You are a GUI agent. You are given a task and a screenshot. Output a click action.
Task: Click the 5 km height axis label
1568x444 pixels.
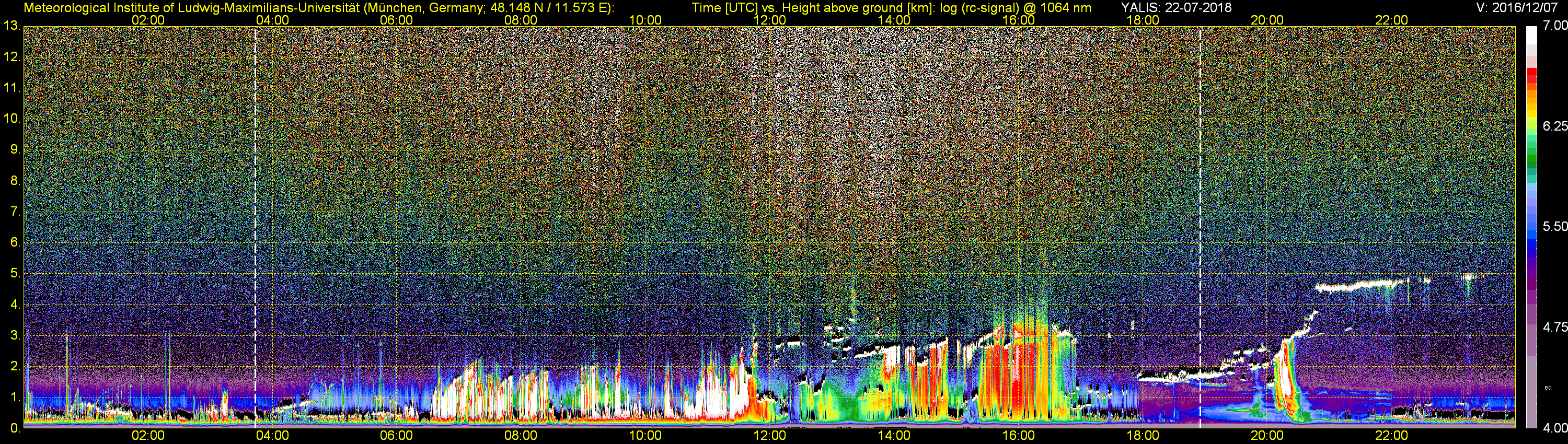[x=15, y=274]
